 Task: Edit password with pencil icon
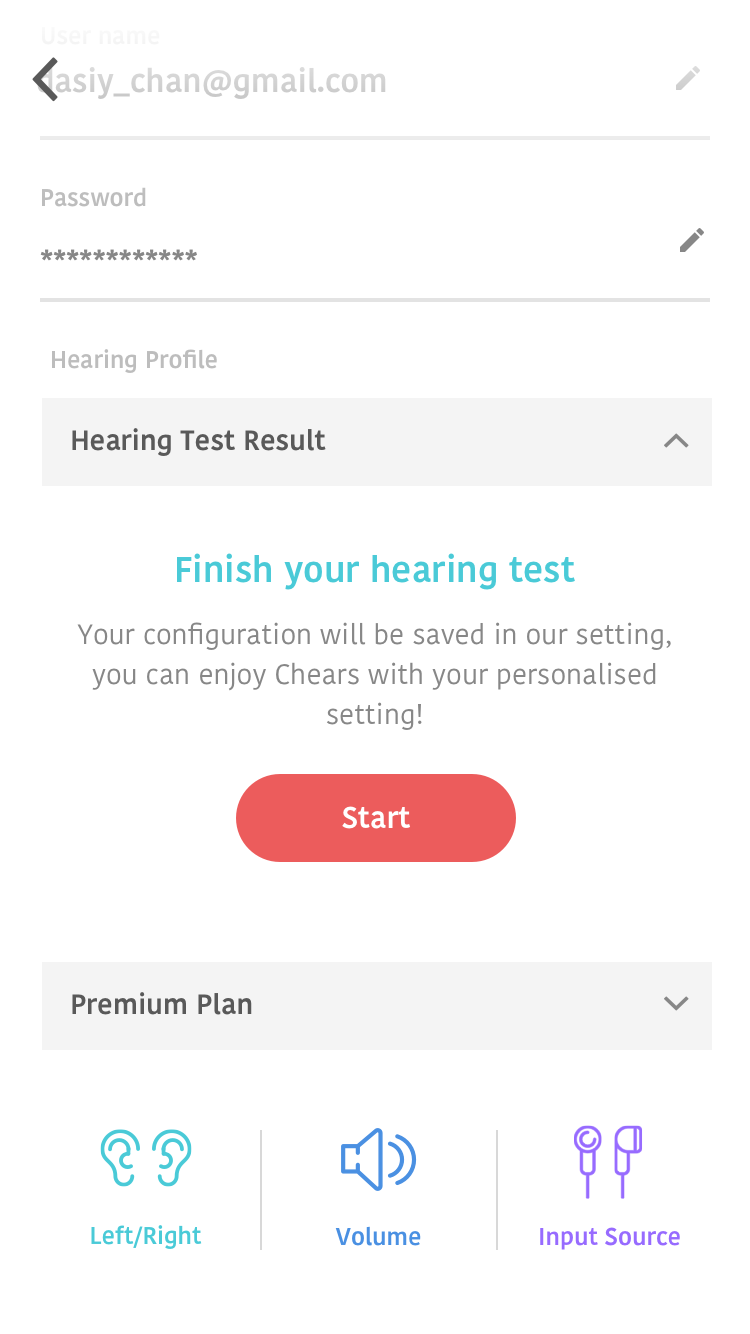[691, 240]
